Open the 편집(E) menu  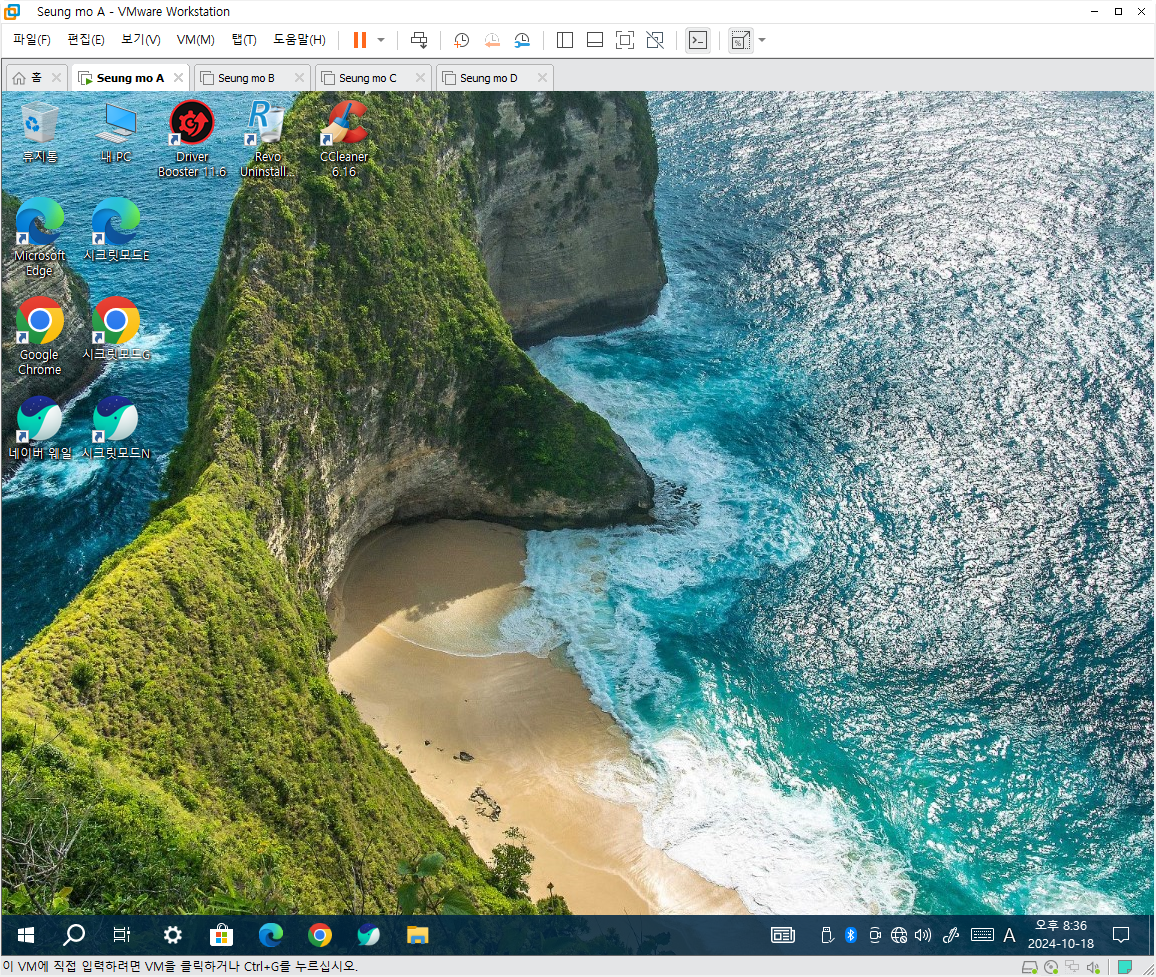pos(86,40)
